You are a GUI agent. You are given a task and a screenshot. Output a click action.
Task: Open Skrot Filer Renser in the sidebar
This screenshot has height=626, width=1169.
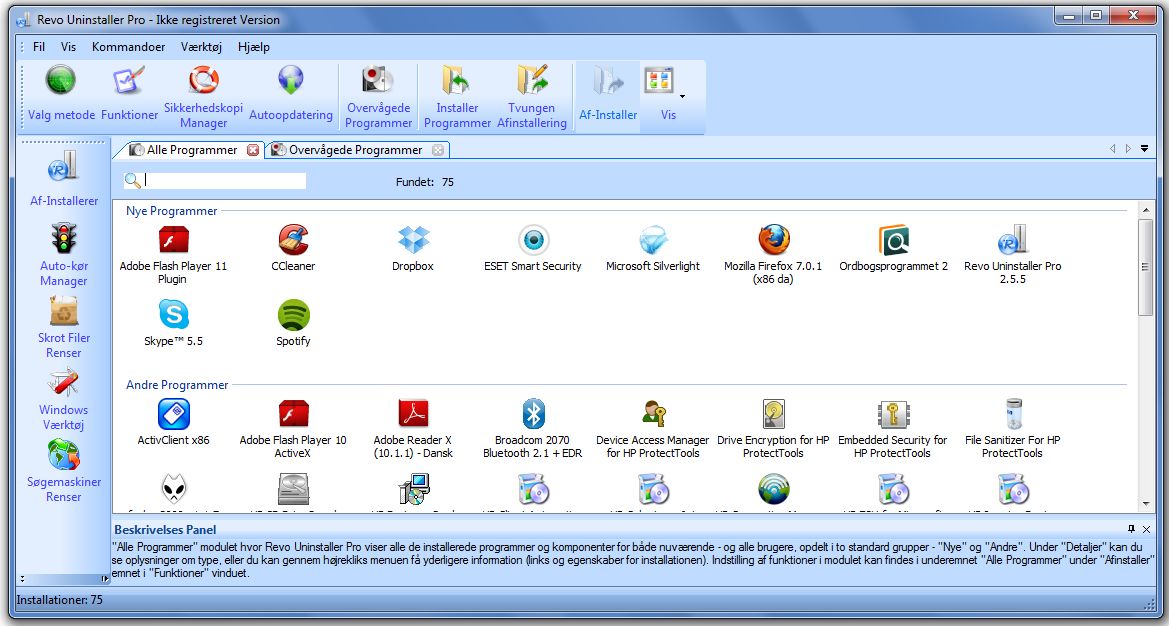[x=64, y=326]
